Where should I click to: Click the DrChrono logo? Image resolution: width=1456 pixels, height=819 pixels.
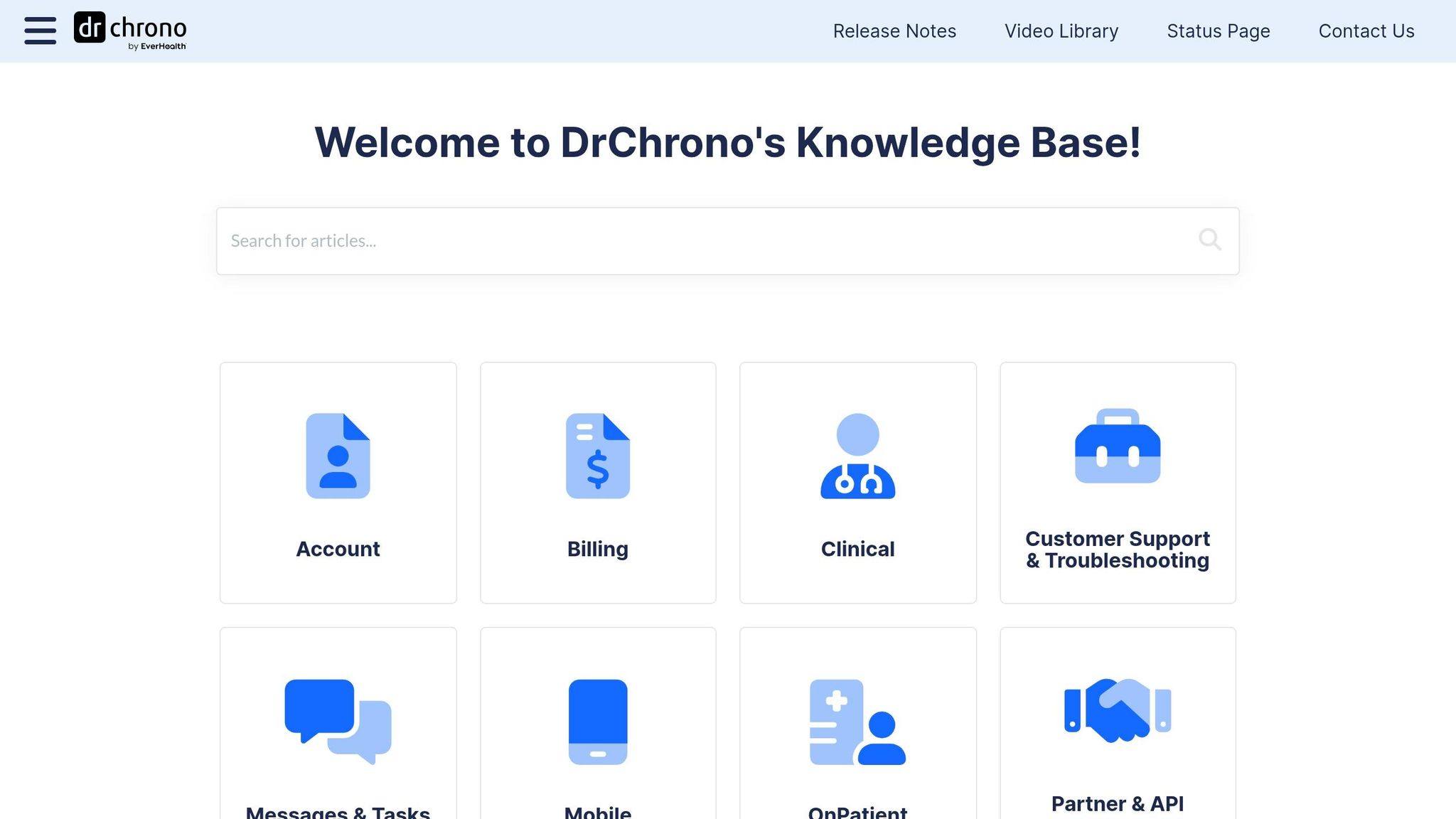pos(130,31)
